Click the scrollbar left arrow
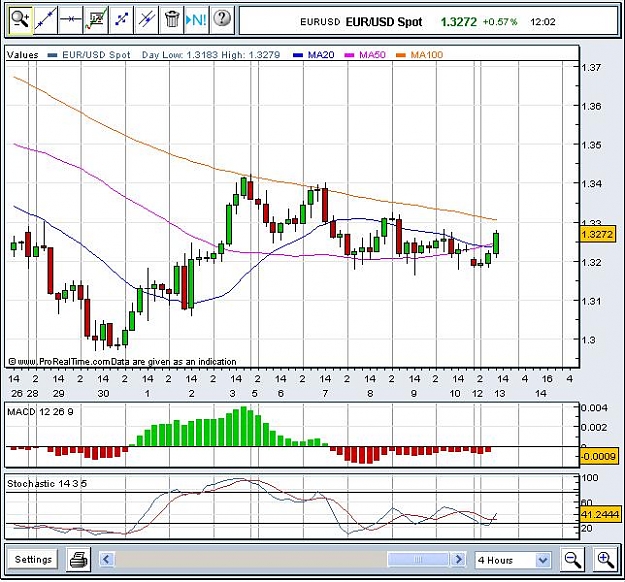The image size is (625, 582). coord(106,559)
